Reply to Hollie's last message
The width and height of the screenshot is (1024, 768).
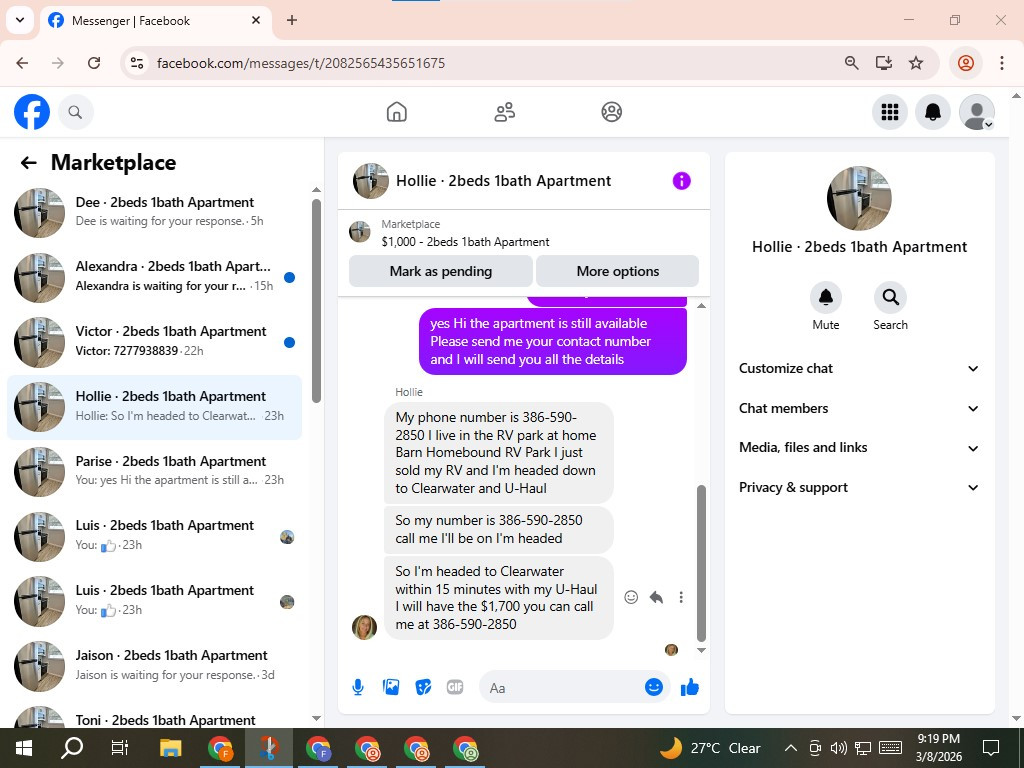tap(656, 597)
